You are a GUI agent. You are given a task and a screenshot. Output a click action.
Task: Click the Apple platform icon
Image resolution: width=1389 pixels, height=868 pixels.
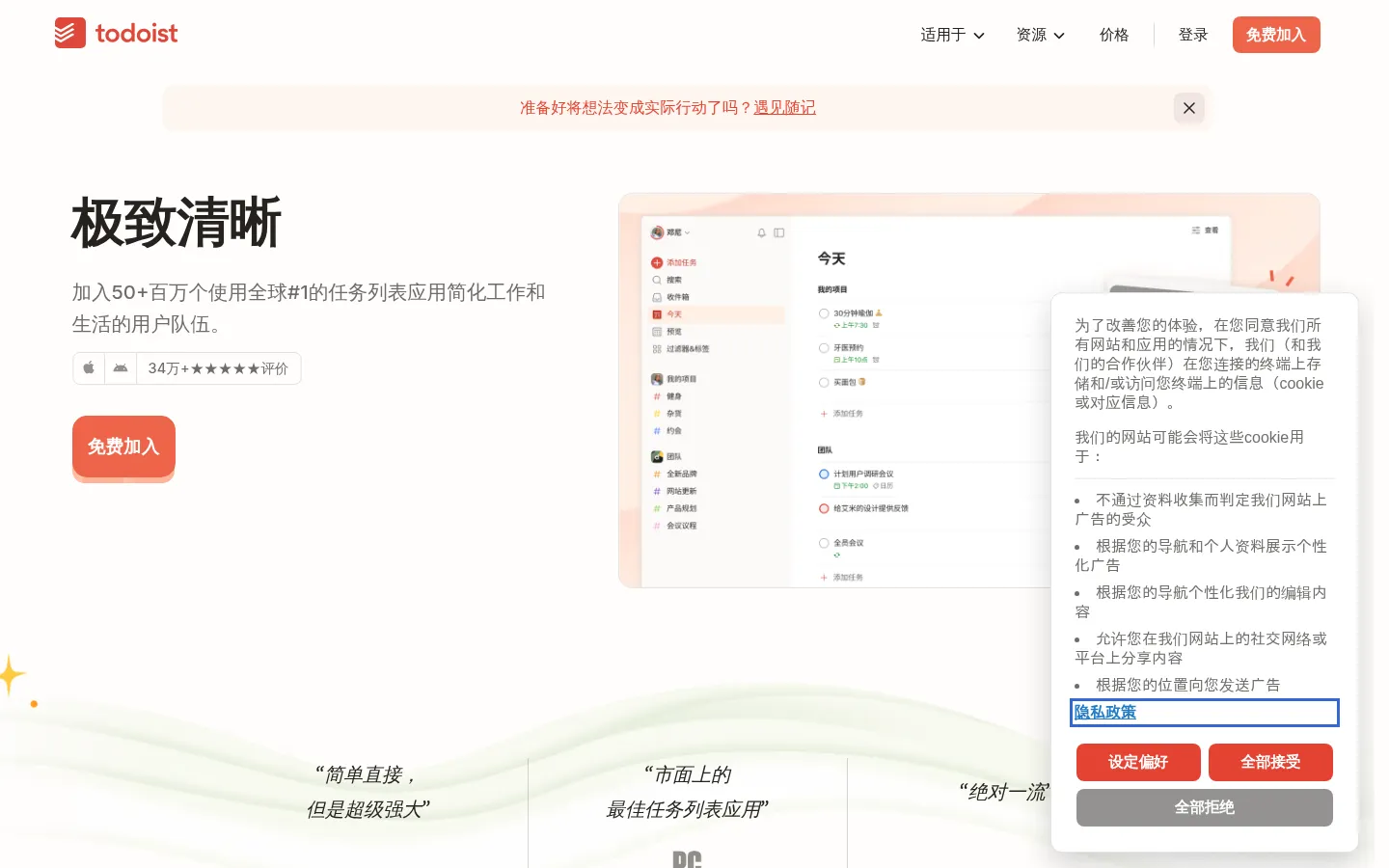[x=89, y=368]
